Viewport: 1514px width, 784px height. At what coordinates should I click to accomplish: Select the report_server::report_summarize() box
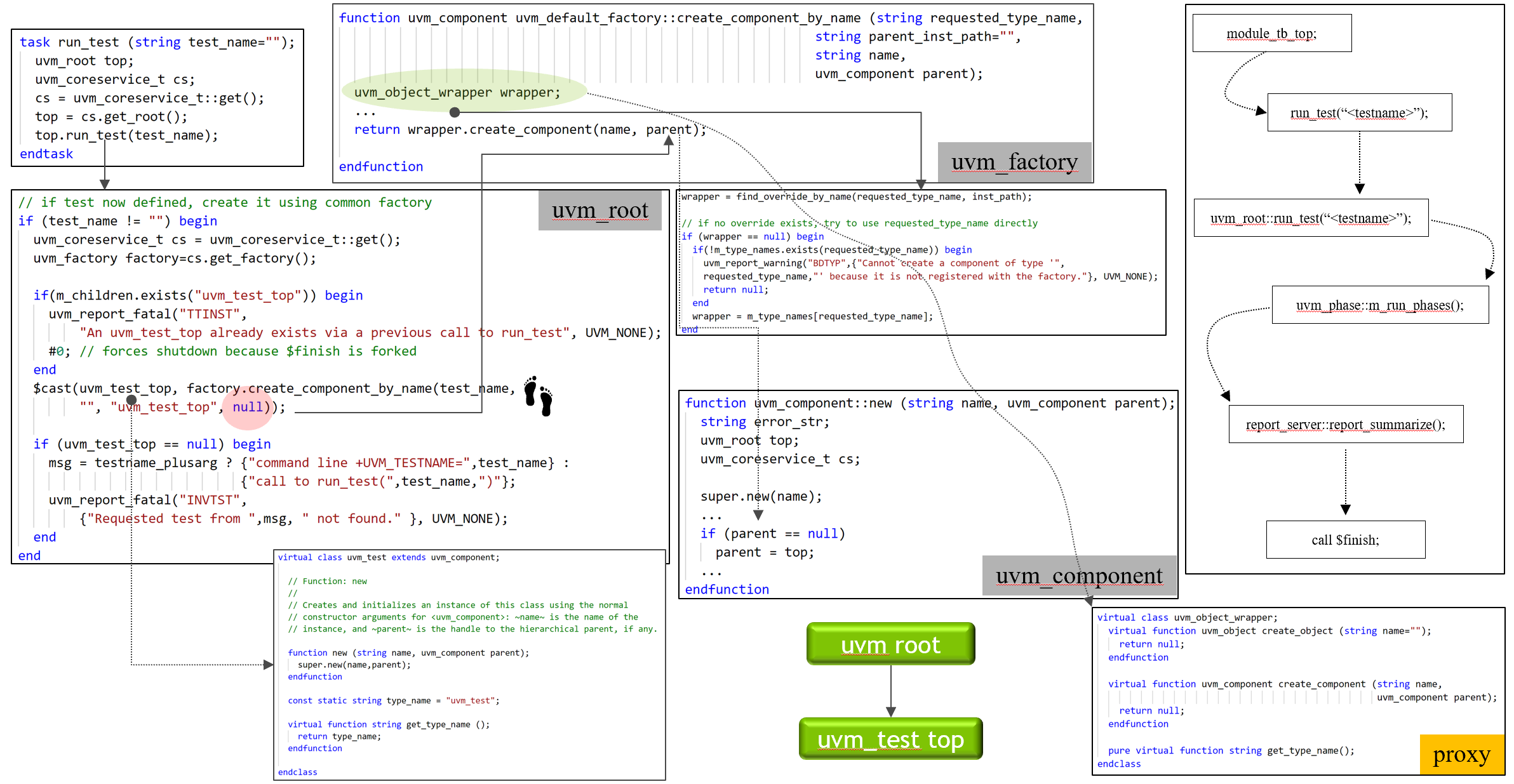click(1345, 425)
